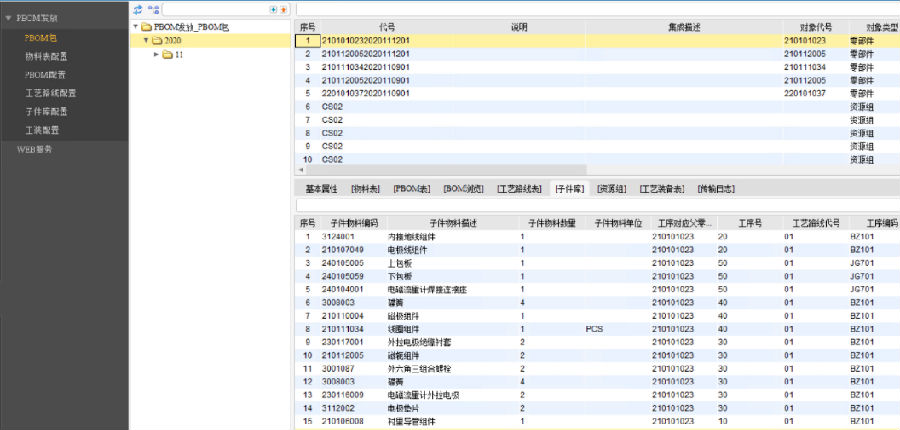900x430 pixels.
Task: Click the refresh icon above the tree
Action: 138,9
